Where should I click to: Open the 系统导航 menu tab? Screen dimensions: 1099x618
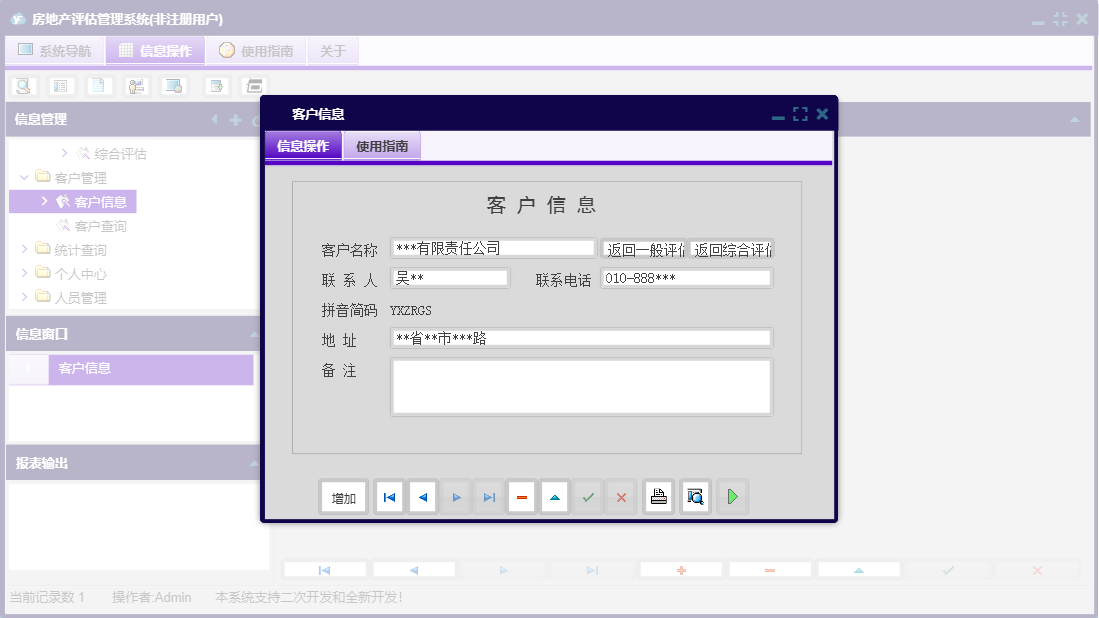click(55, 50)
